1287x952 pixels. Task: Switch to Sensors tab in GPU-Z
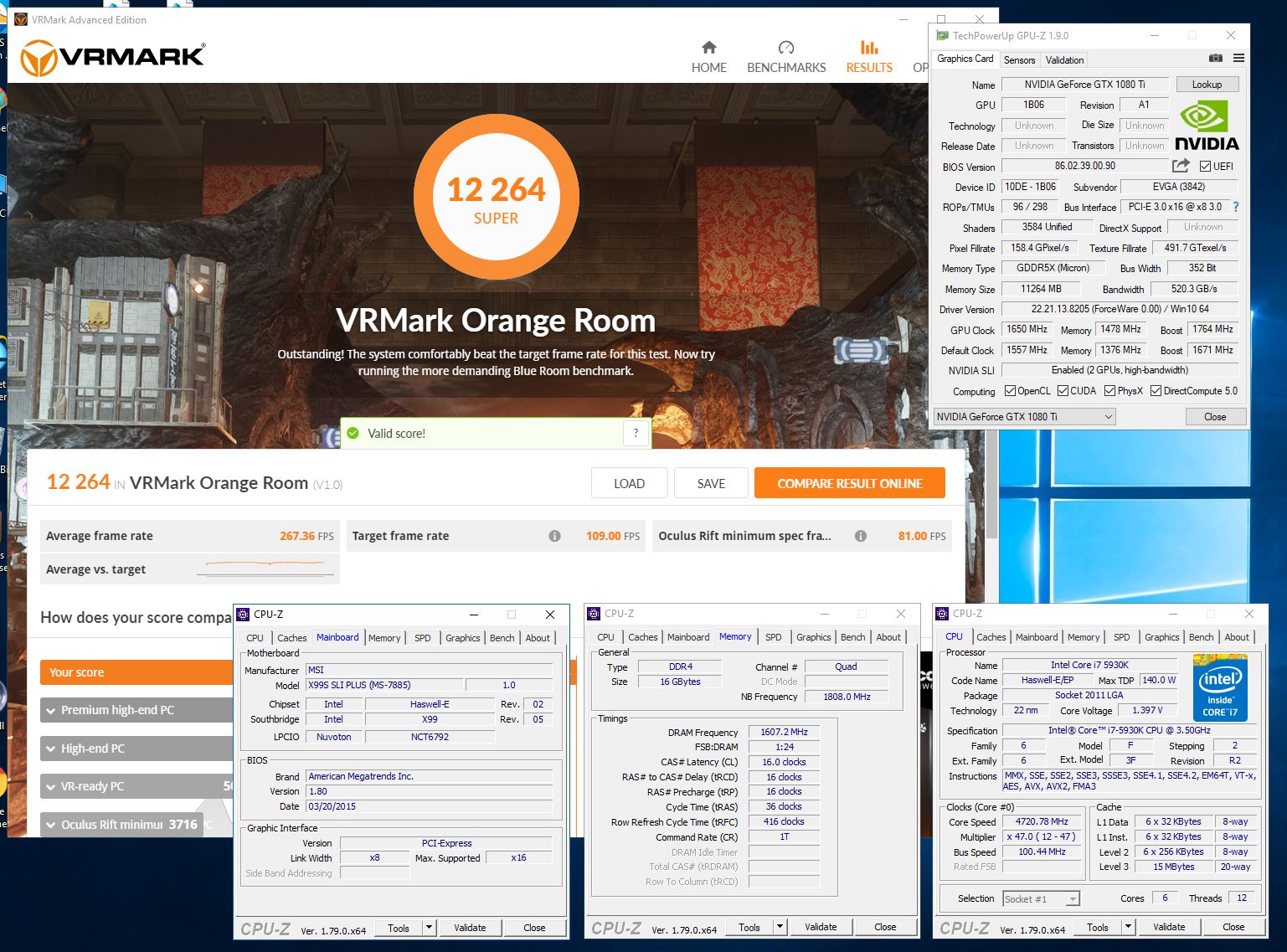tap(1019, 59)
